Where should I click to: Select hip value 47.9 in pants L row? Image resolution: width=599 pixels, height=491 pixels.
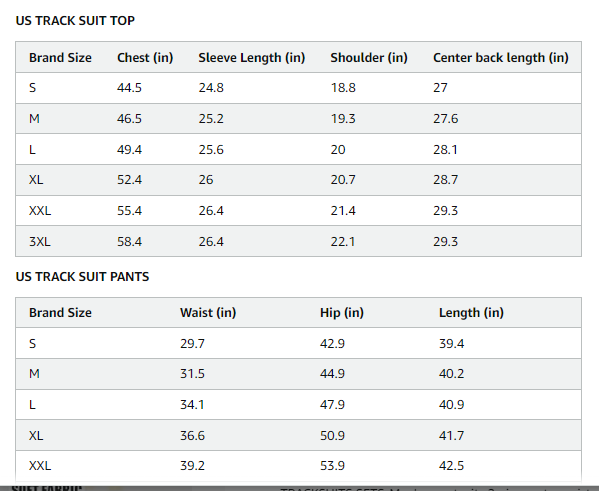click(x=332, y=405)
